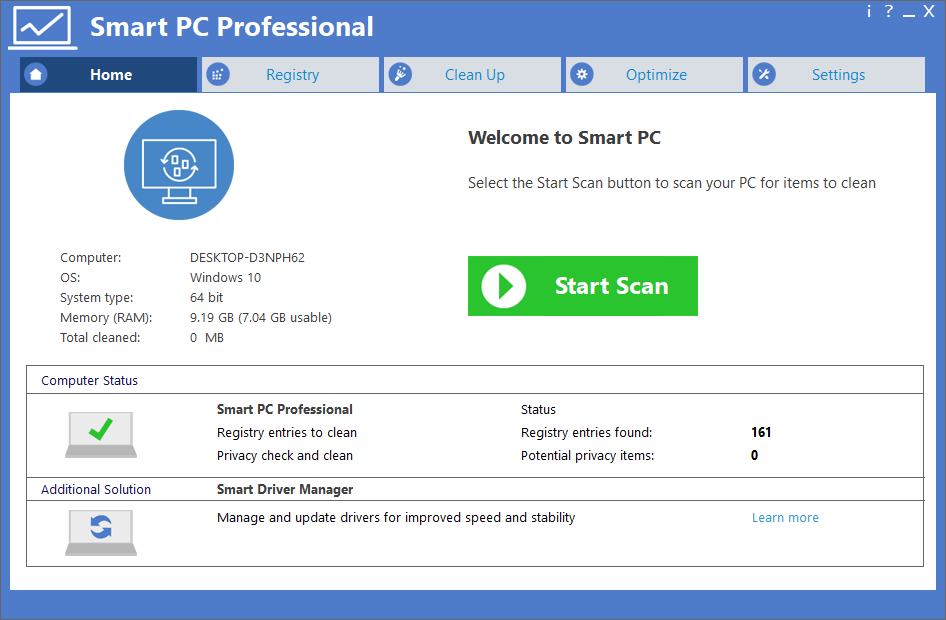Click the 'Smart Driver Manager' heading
This screenshot has width=946, height=620.
coord(285,489)
